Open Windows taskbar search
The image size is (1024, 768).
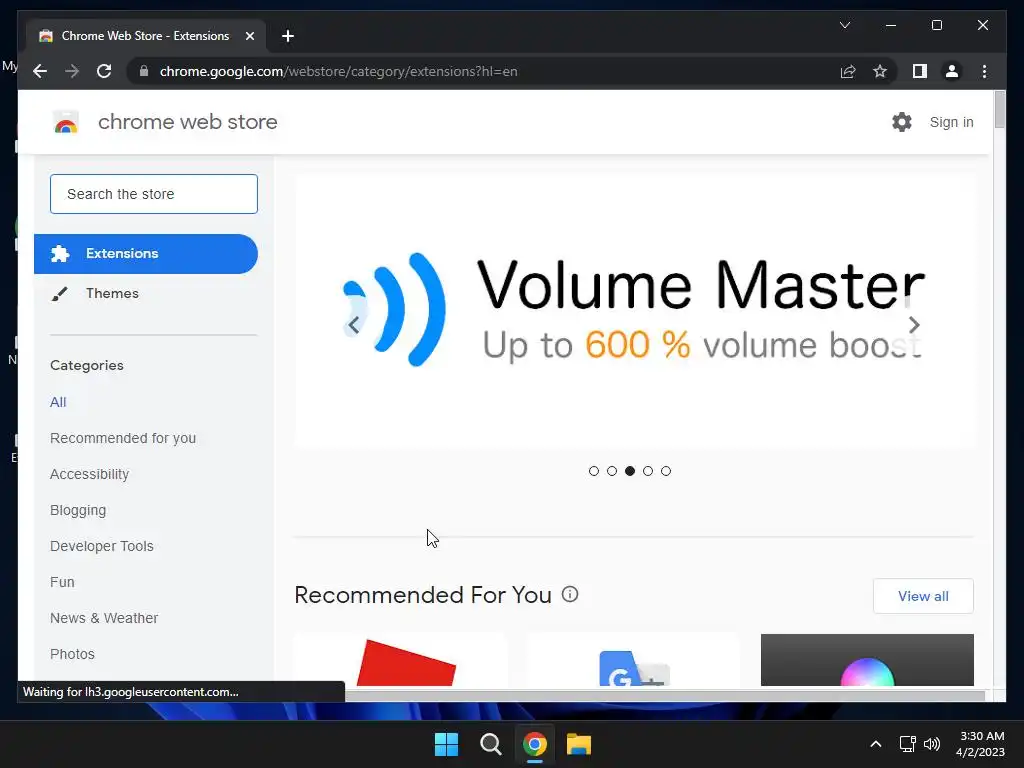490,744
